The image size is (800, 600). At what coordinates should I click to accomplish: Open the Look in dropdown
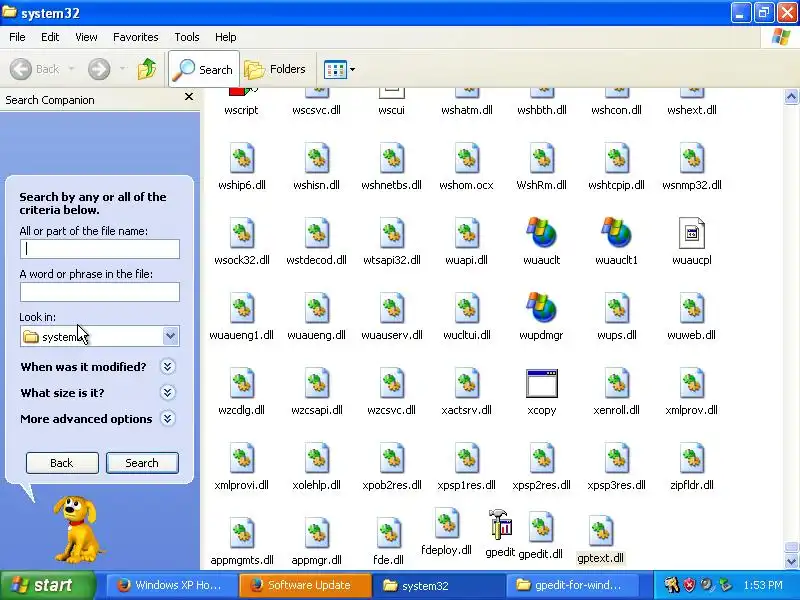click(170, 336)
